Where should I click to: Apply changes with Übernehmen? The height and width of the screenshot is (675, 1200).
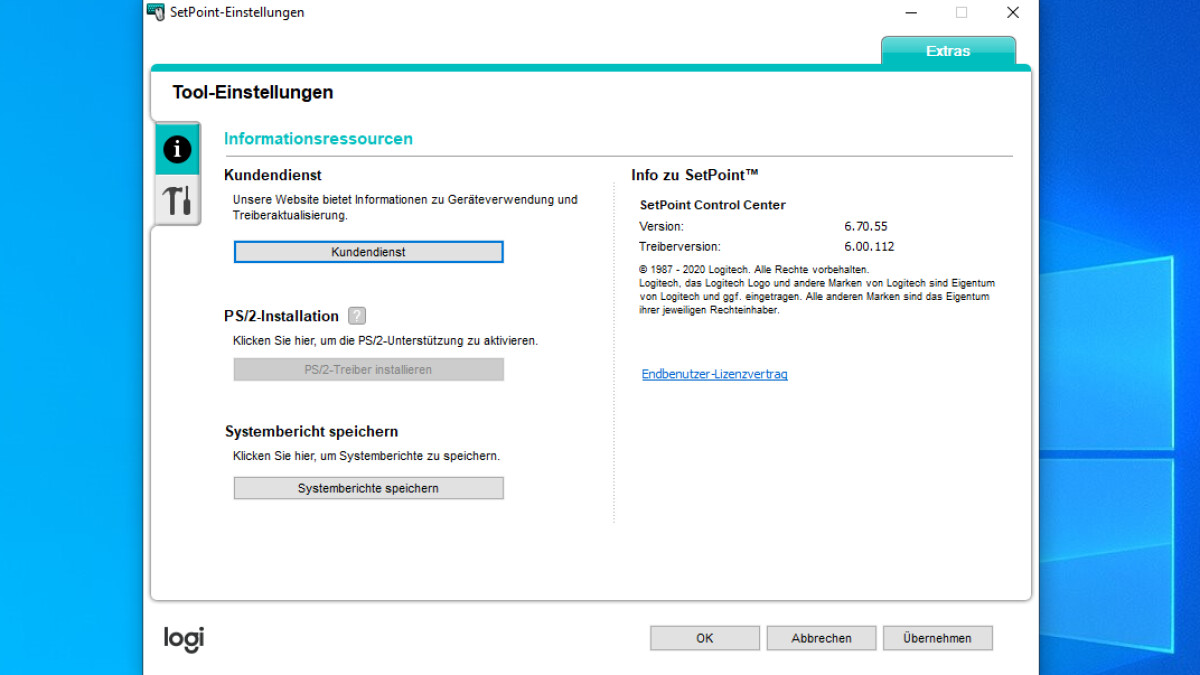[938, 638]
